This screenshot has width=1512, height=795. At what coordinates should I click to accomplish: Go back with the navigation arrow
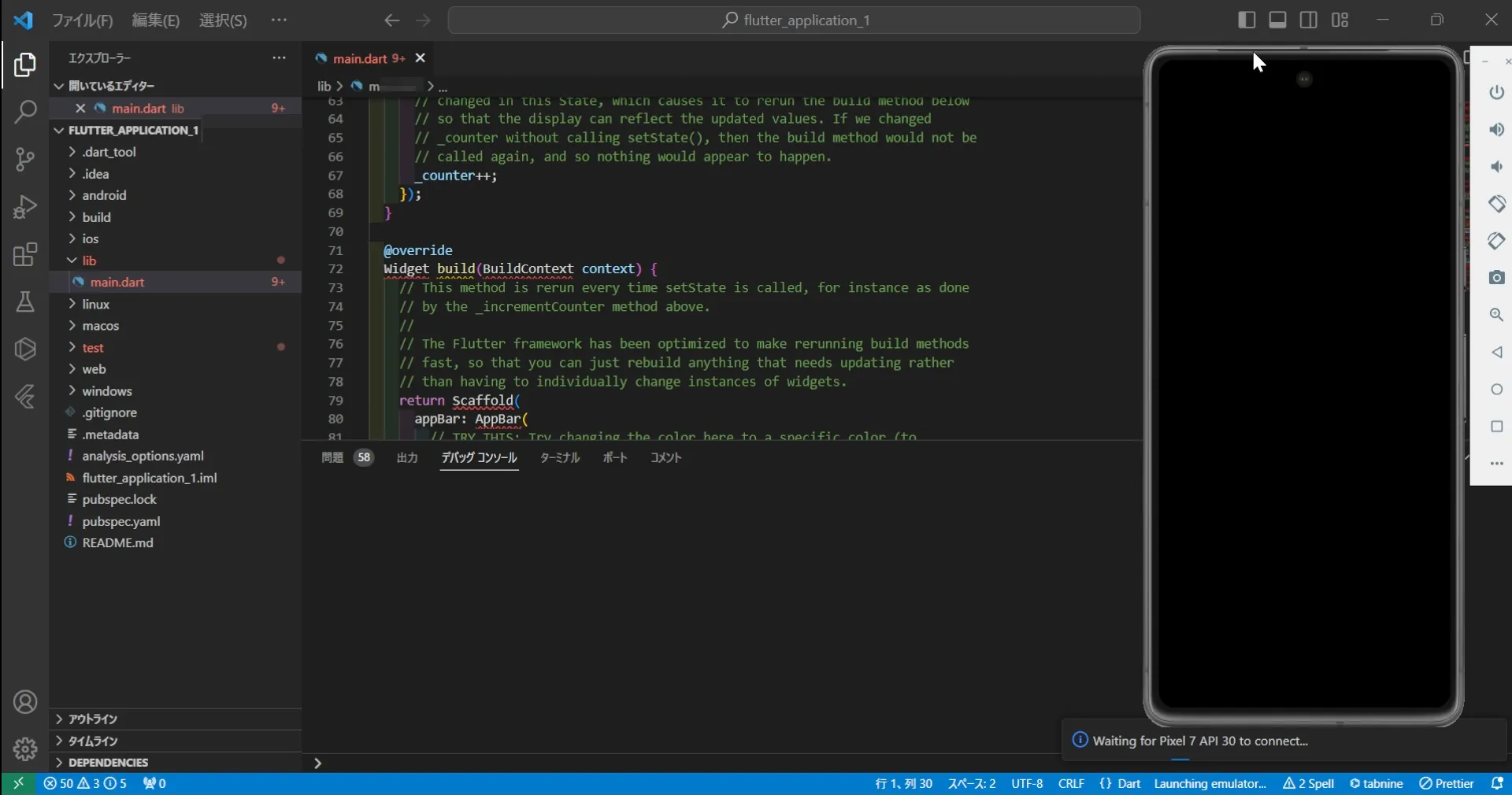391,20
